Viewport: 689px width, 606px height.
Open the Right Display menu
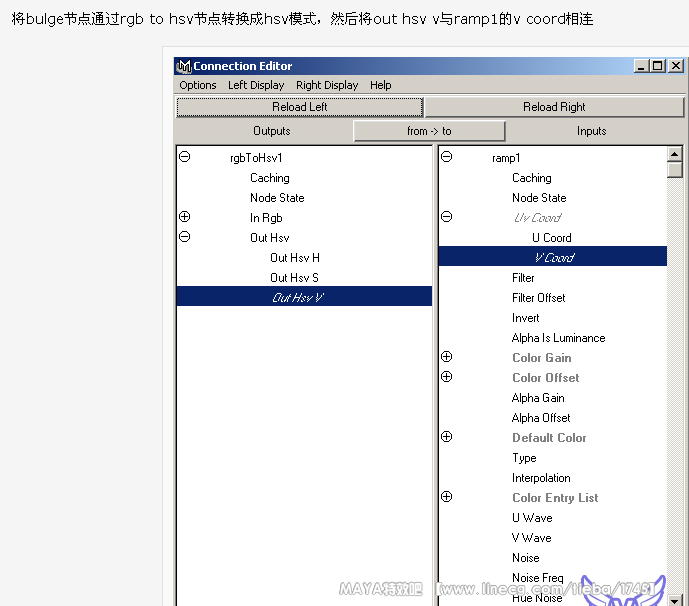[327, 85]
